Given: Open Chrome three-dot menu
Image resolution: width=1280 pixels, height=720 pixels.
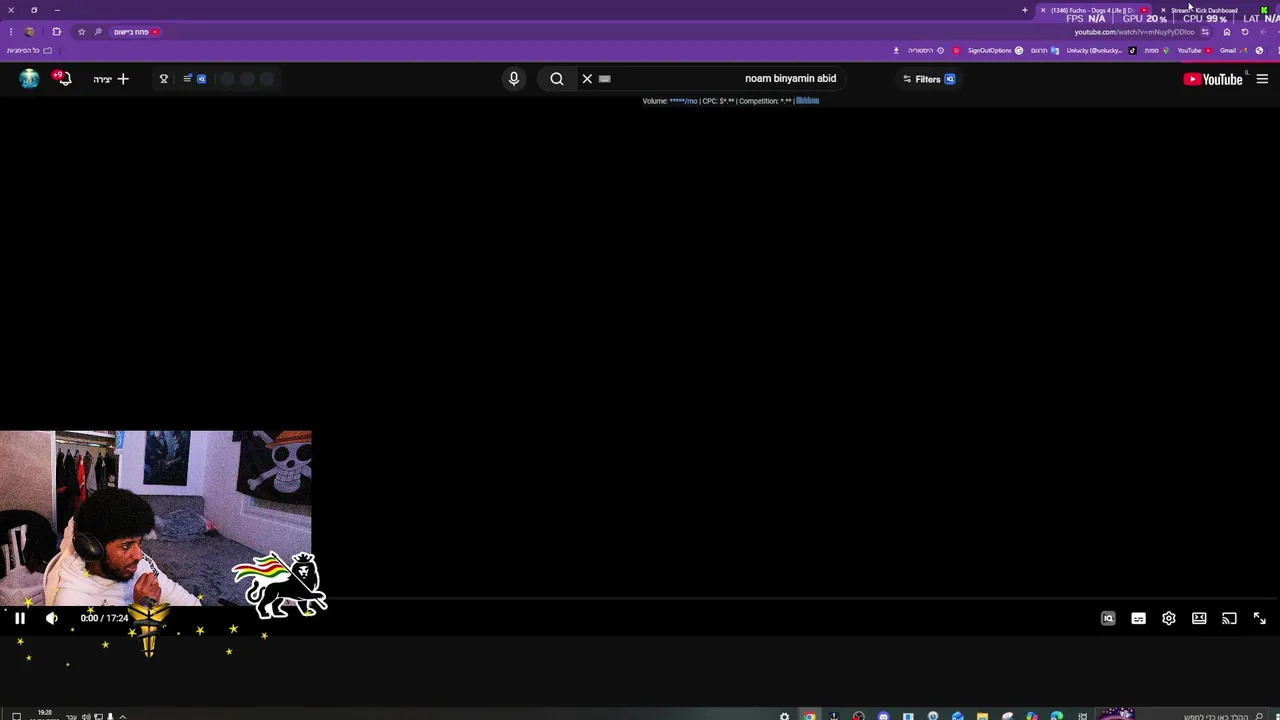Looking at the screenshot, I should coord(11,32).
